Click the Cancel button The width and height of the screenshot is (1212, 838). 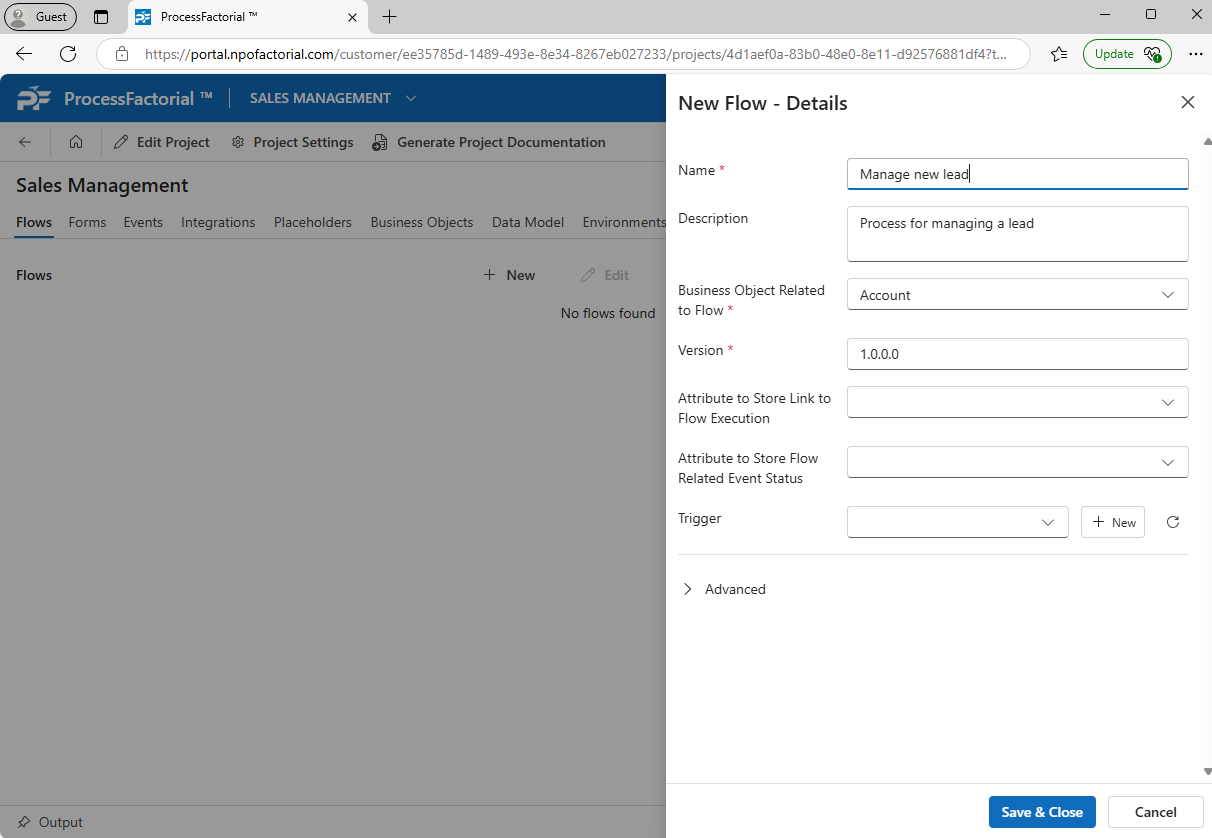[1155, 812]
